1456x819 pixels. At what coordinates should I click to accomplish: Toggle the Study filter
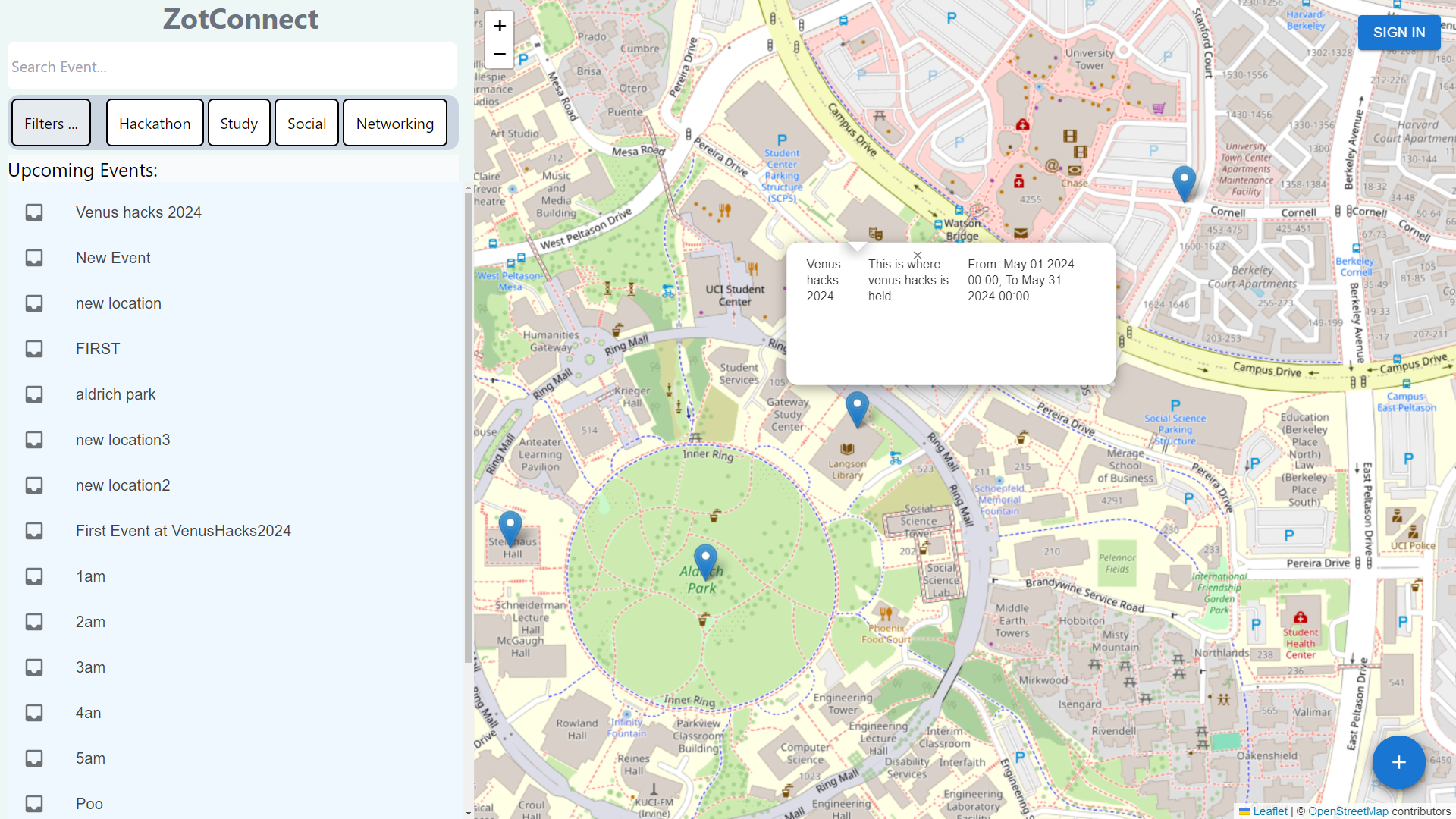[239, 123]
